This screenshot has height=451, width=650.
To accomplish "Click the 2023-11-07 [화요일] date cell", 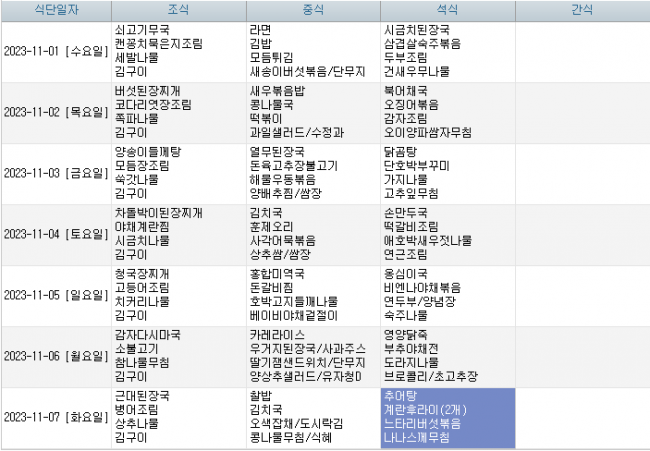I will pyautogui.click(x=55, y=417).
